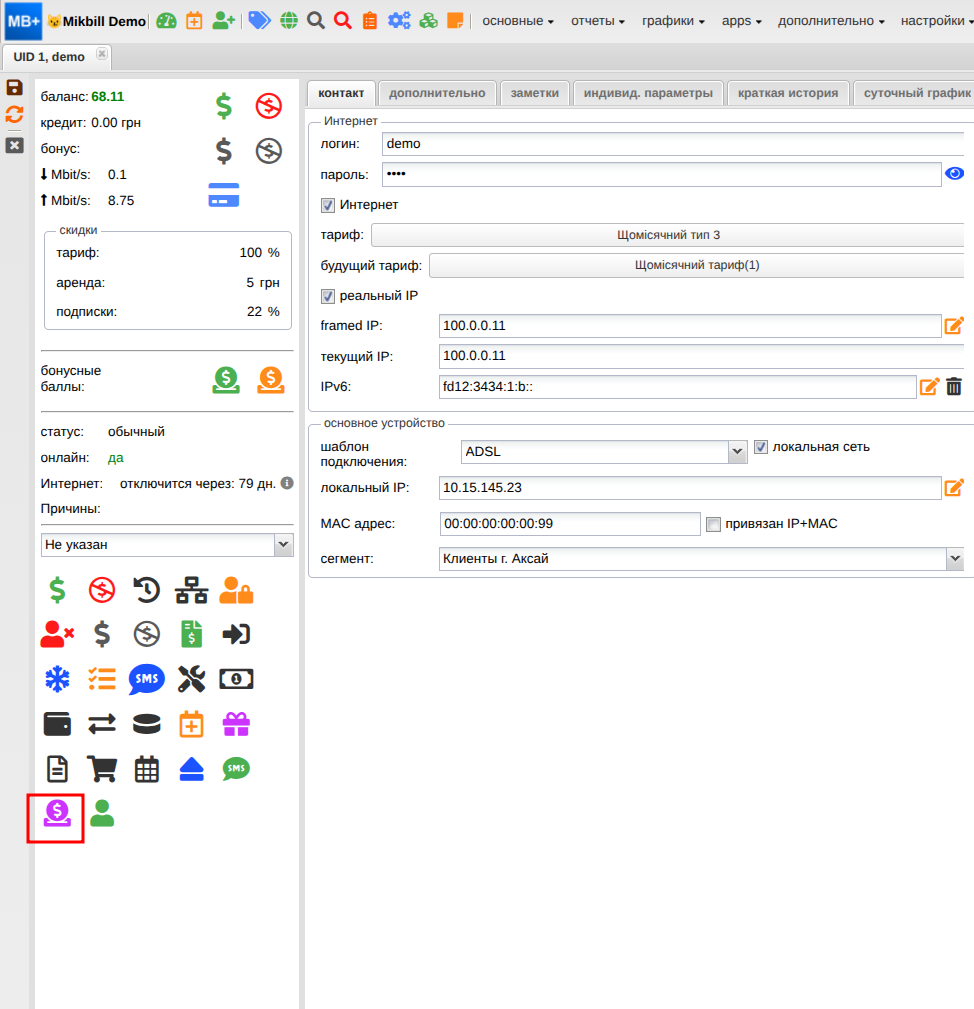The image size is (974, 1009).
Task: Save user via floppy disk icon
Action: [14, 88]
